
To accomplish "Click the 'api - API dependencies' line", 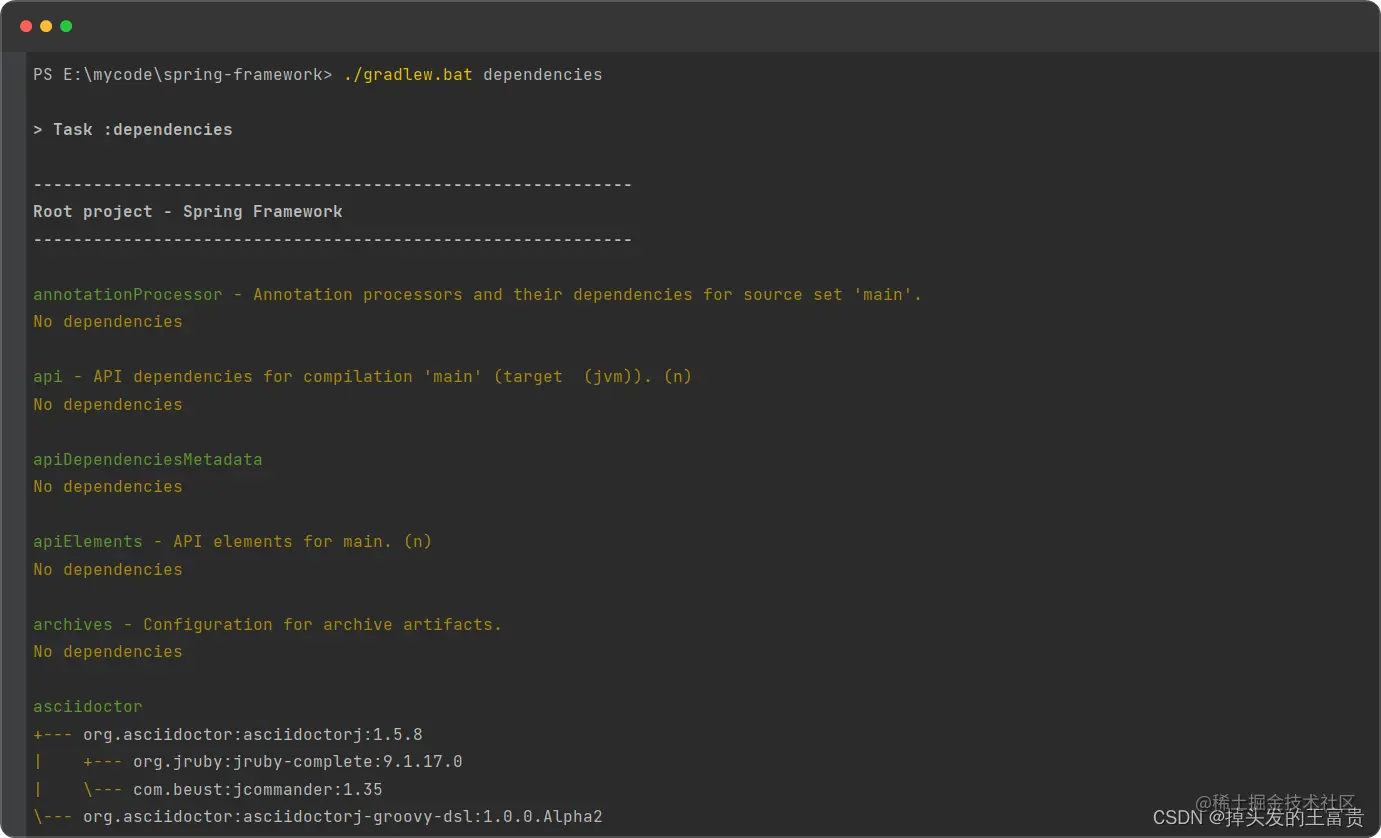I will [x=362, y=377].
